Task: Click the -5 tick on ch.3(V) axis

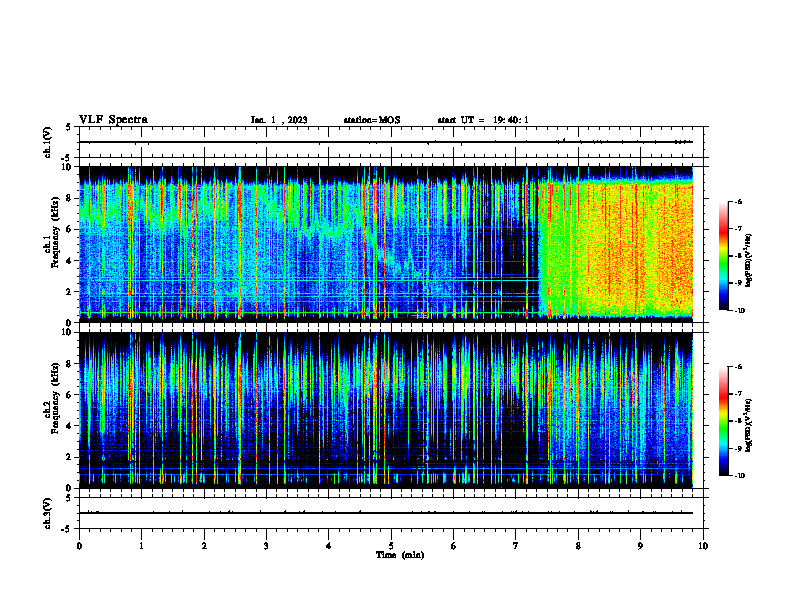Action: 67,529
